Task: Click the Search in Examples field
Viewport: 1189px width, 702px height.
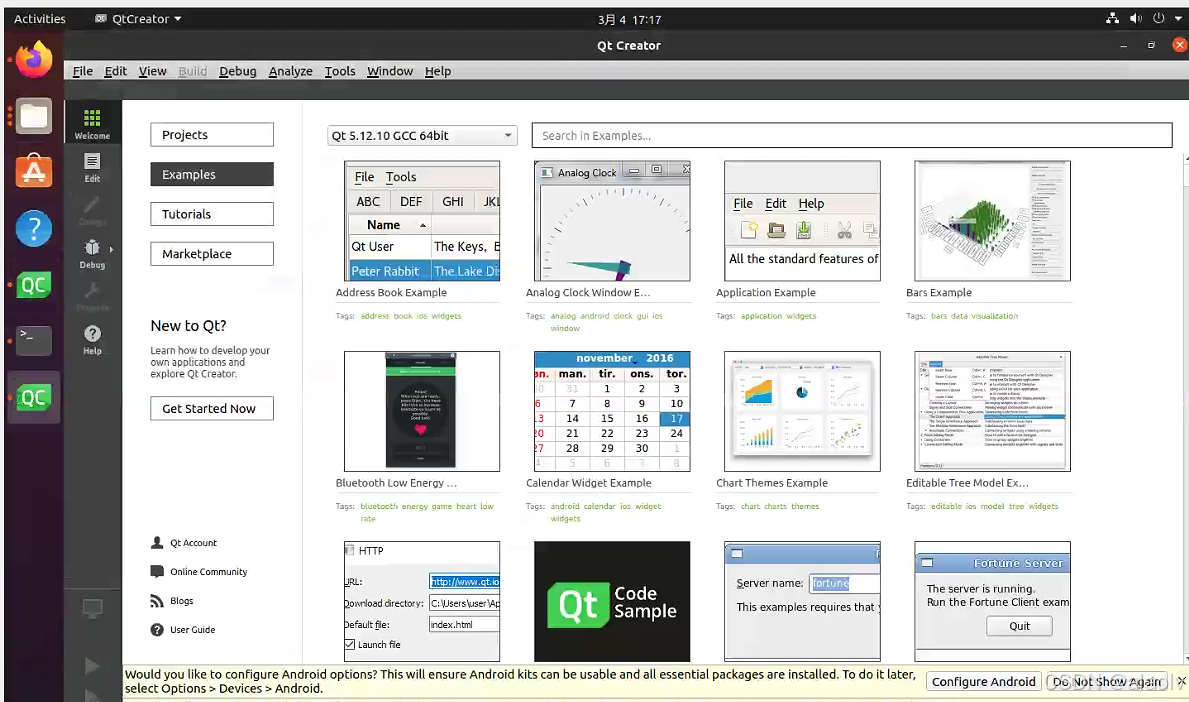Action: coord(852,136)
